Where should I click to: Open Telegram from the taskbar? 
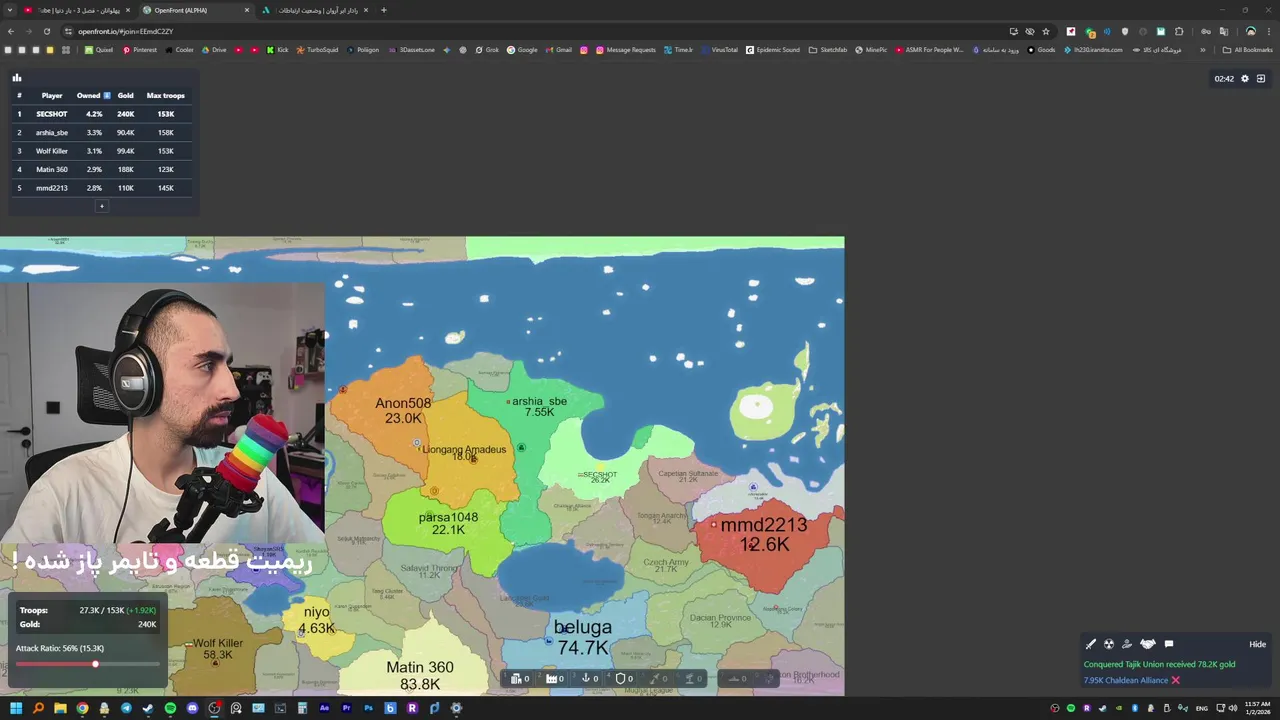[x=126, y=708]
